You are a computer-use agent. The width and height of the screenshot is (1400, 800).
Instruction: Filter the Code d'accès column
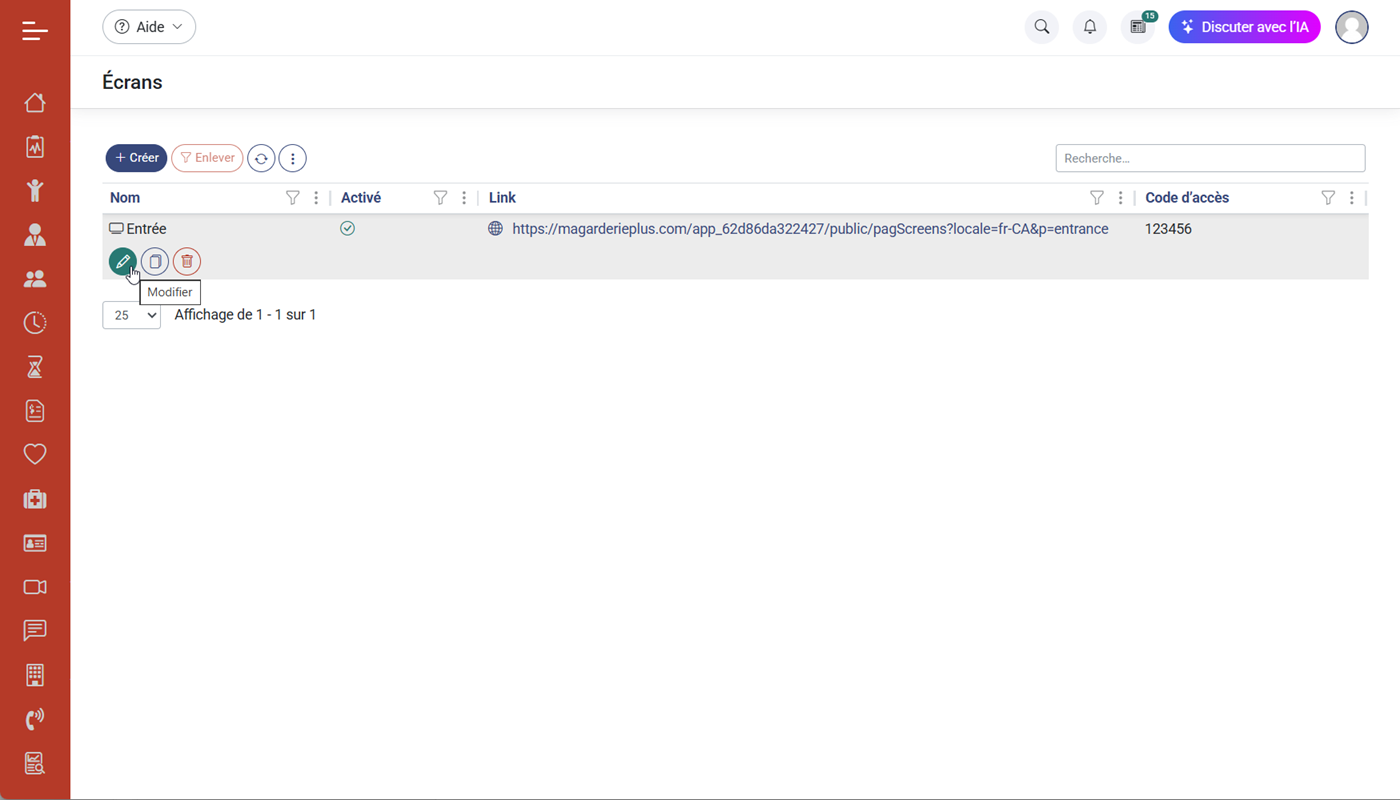tap(1328, 198)
